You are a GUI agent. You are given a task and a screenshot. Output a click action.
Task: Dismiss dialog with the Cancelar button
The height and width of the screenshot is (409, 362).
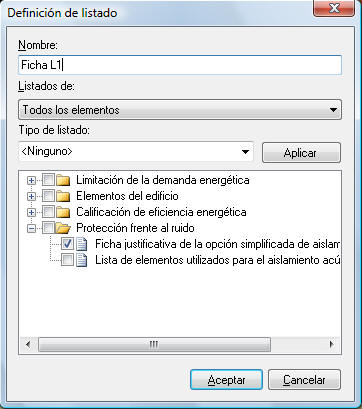304,380
